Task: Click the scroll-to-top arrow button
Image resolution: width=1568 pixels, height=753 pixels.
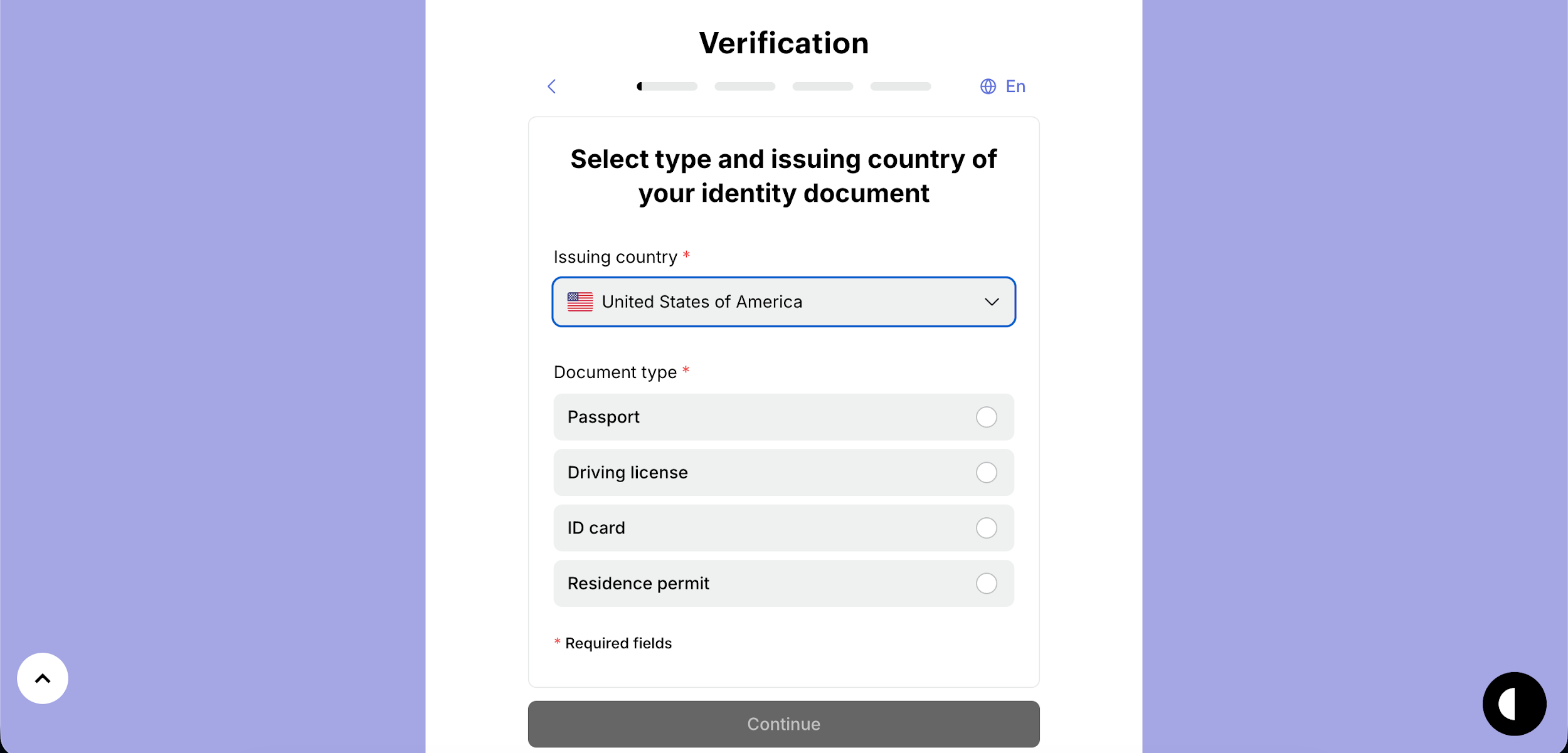Action: point(43,678)
